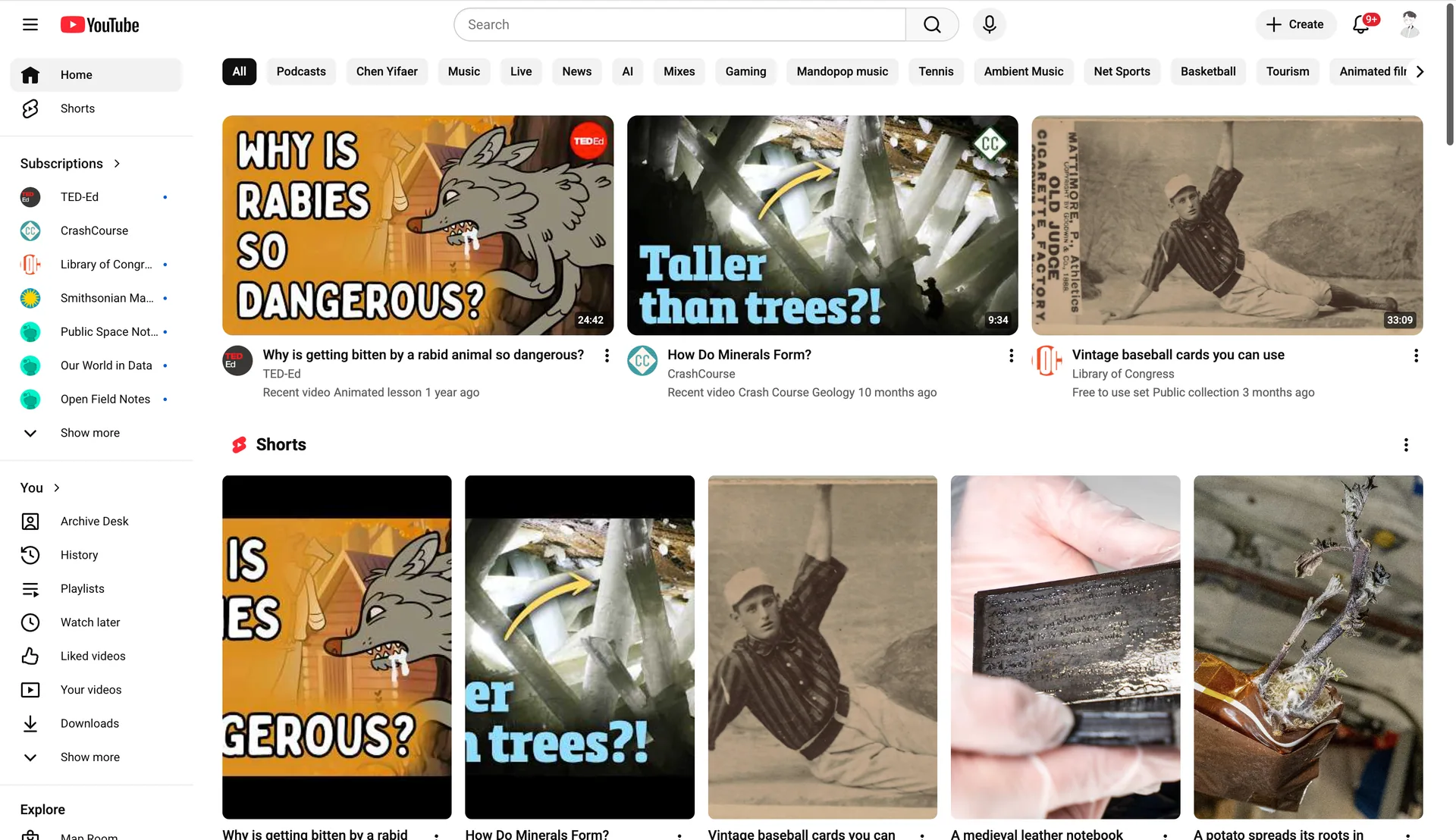The width and height of the screenshot is (1456, 840).
Task: Open the hamburger guide menu
Action: pos(30,25)
